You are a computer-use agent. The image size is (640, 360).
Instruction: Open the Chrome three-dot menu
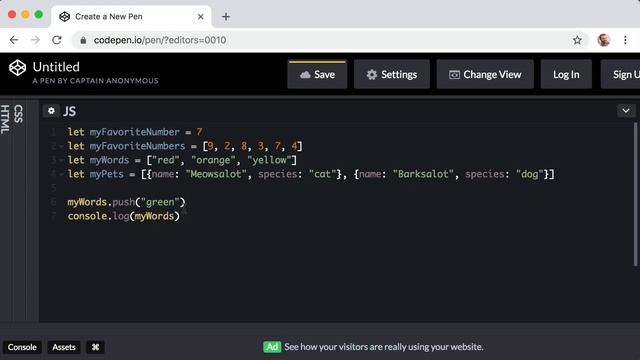tap(625, 40)
